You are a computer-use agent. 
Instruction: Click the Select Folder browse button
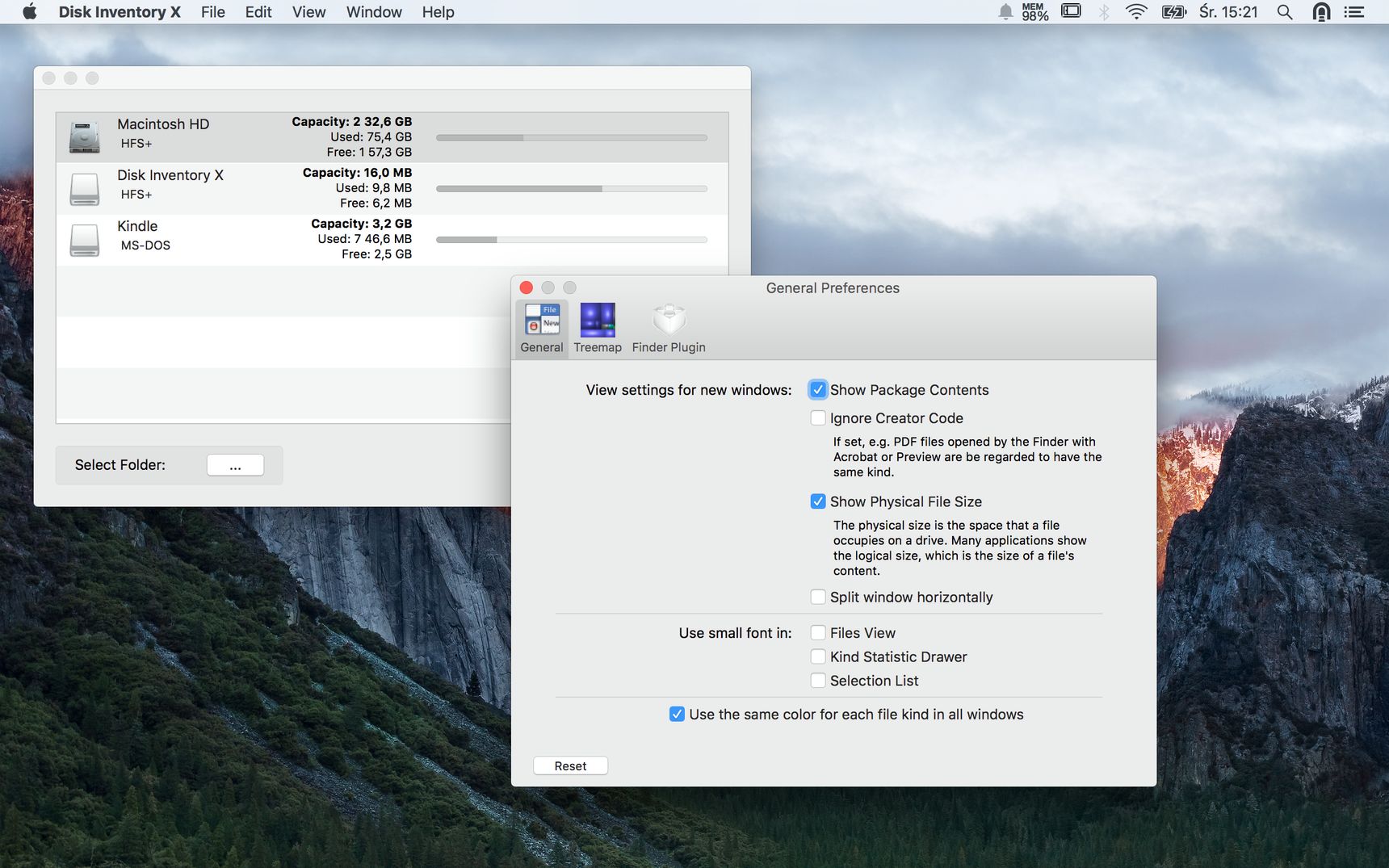[235, 465]
